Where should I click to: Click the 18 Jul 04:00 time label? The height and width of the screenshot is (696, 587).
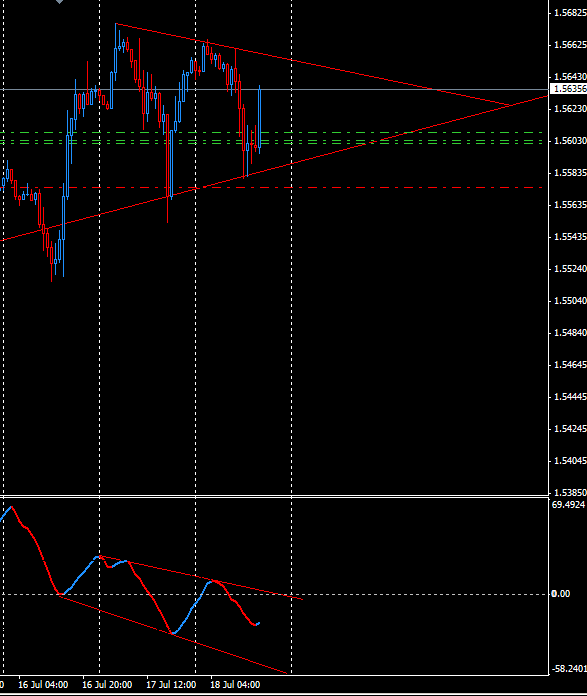point(235,685)
